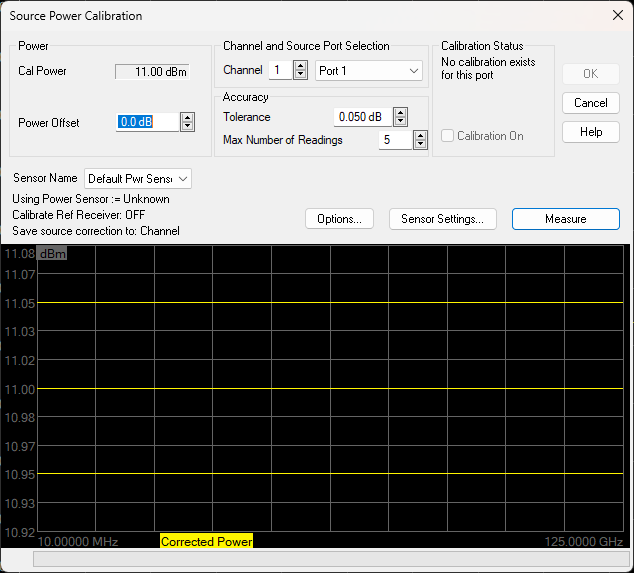Click the Measure button
The width and height of the screenshot is (634, 573).
[565, 219]
